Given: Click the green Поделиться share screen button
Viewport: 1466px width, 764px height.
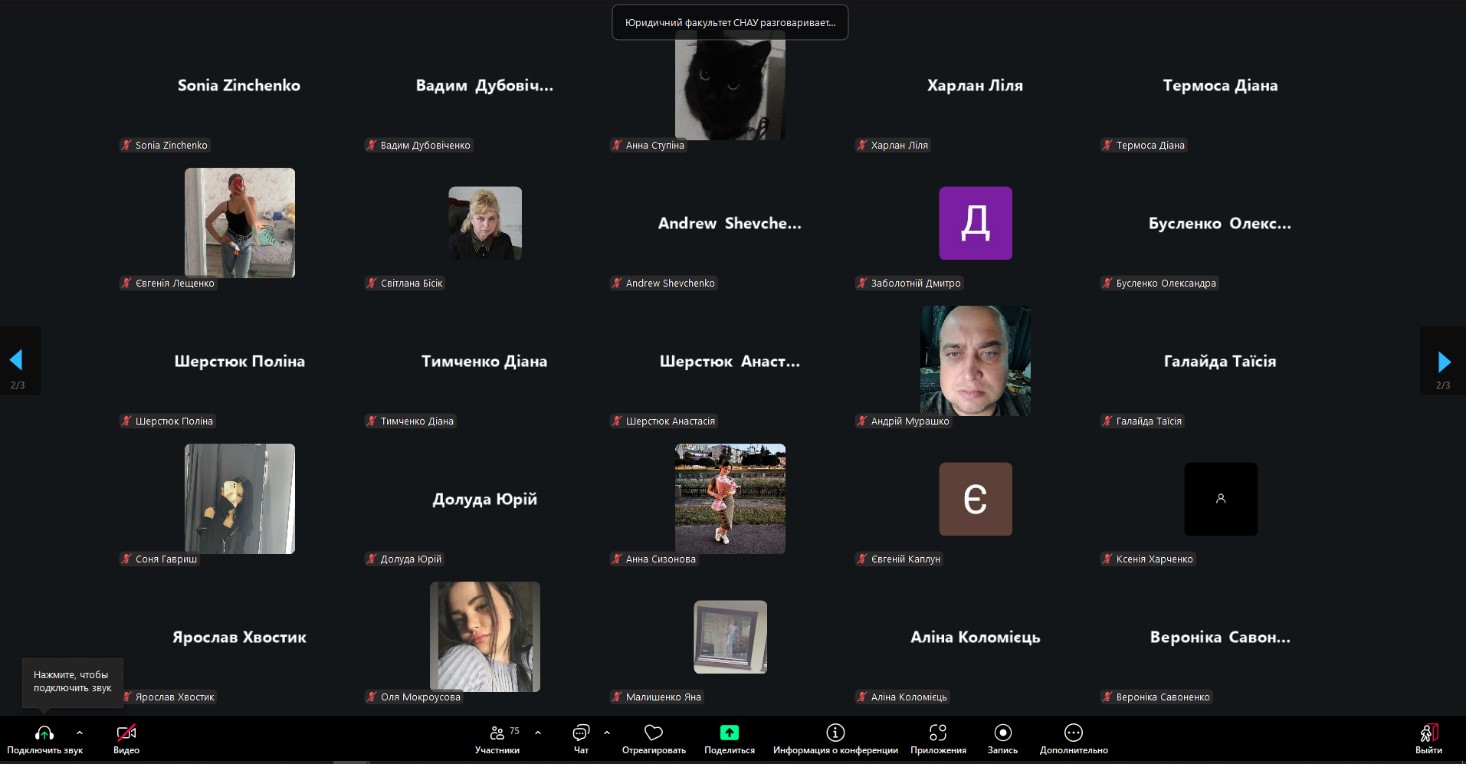Looking at the screenshot, I should point(729,733).
